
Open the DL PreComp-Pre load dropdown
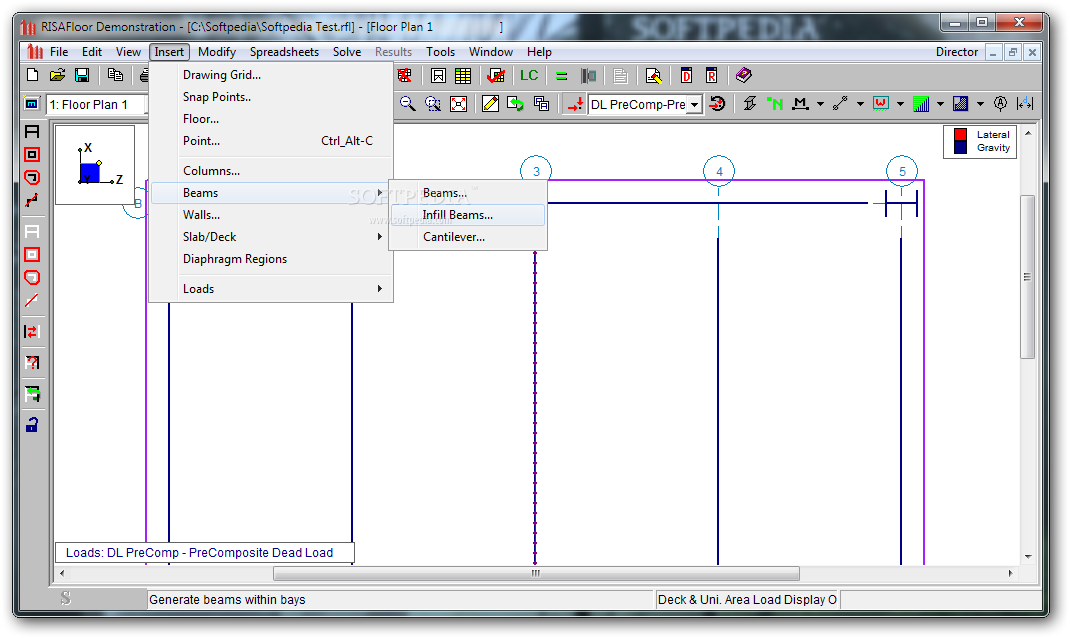click(695, 104)
